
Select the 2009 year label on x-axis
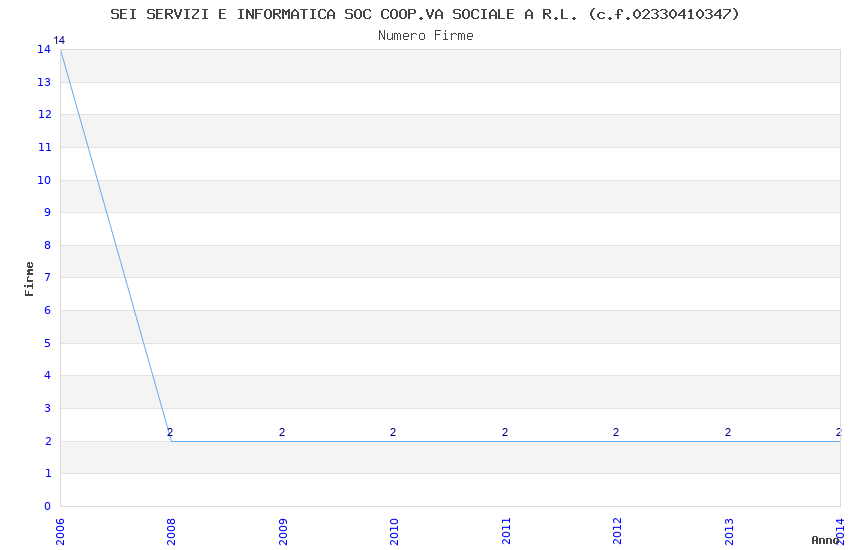coord(283,532)
